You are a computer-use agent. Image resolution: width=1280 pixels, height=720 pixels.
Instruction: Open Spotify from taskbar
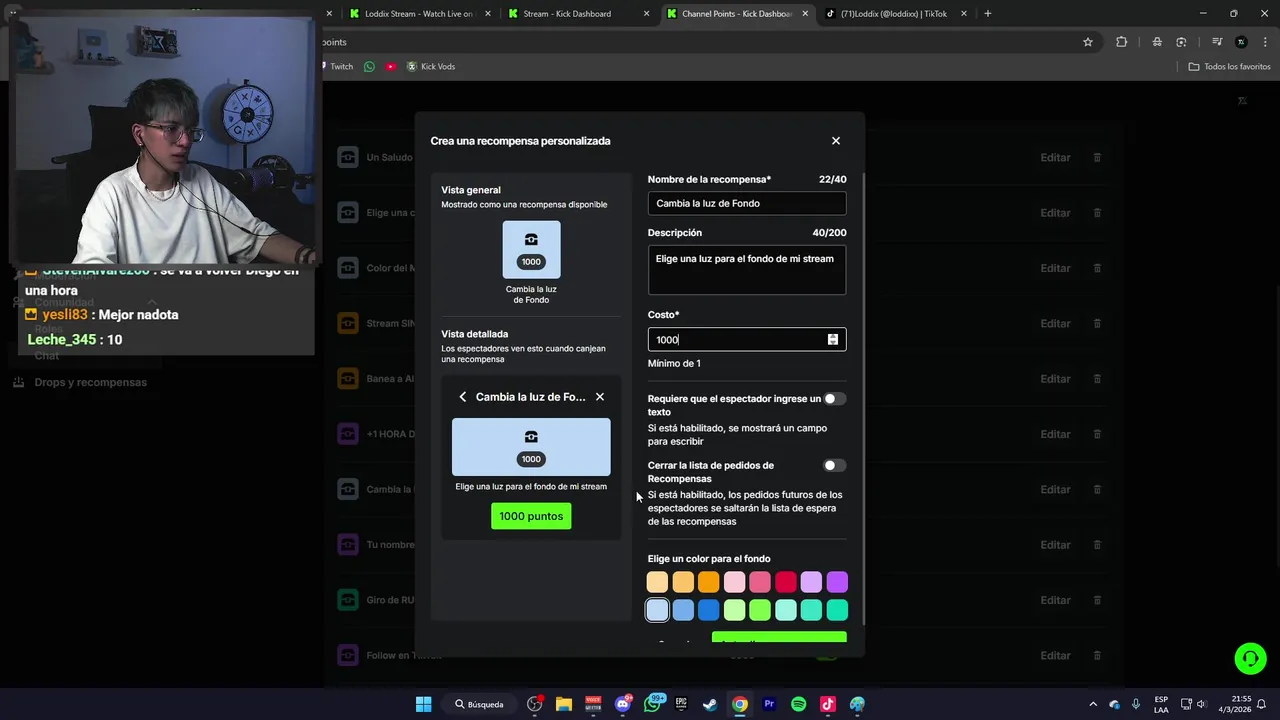(x=798, y=704)
